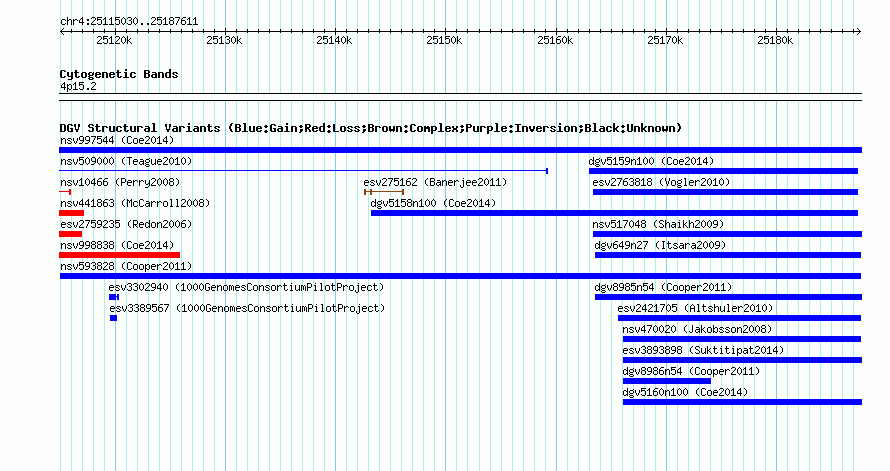Select the dgv8985n54 blue bar

point(728,297)
